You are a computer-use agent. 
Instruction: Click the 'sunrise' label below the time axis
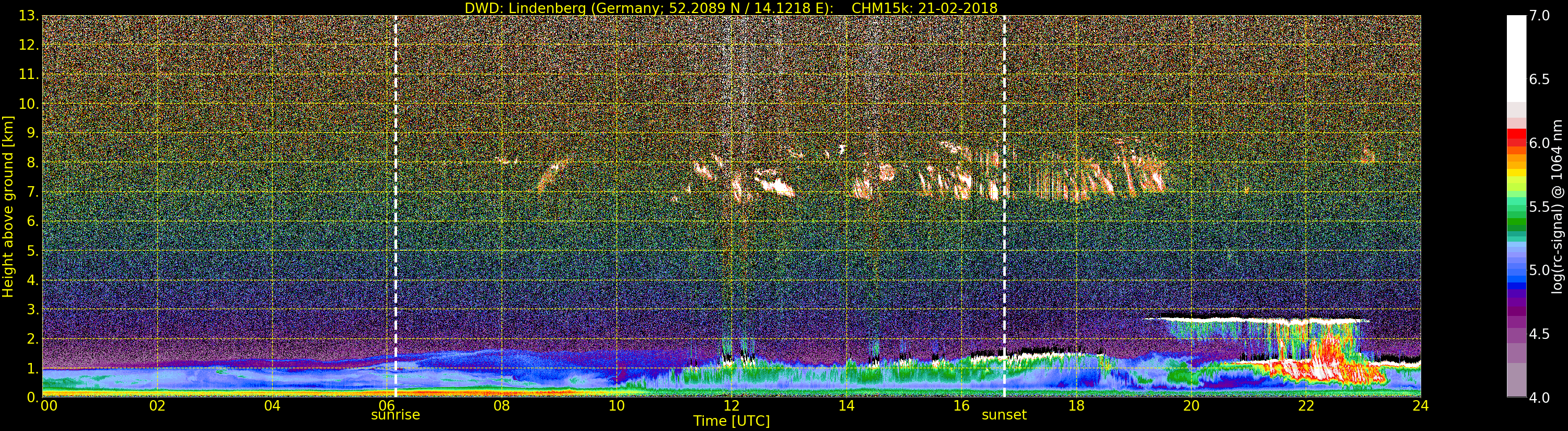396,415
